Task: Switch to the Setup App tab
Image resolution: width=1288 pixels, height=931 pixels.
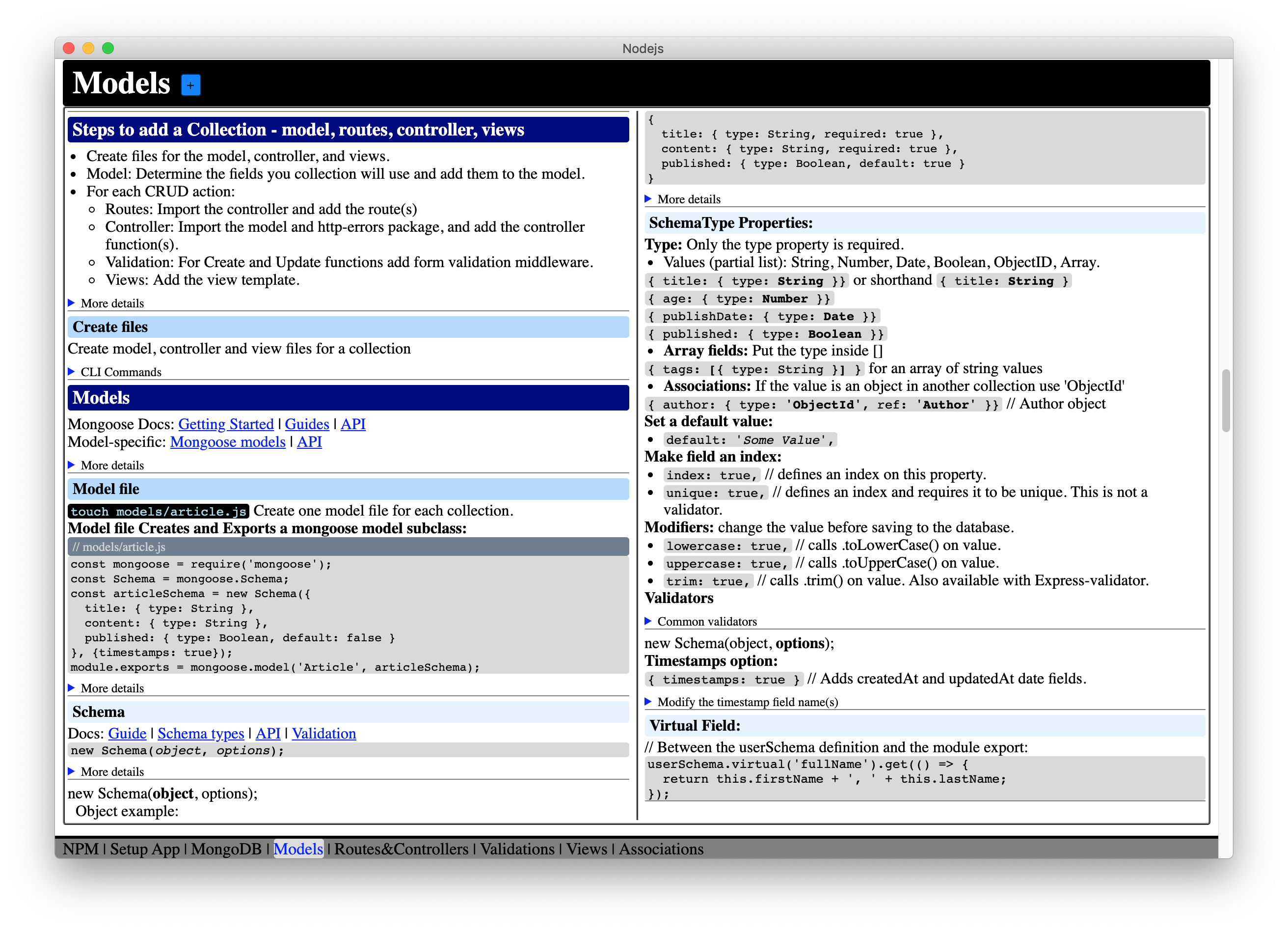Action: pos(145,849)
